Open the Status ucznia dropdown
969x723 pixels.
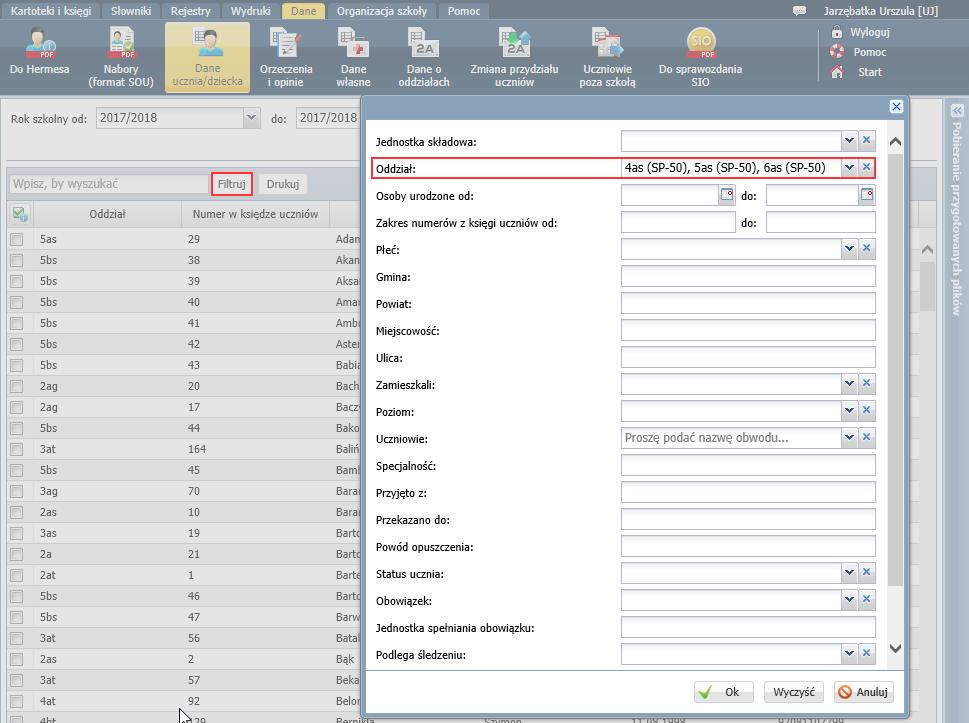(849, 572)
